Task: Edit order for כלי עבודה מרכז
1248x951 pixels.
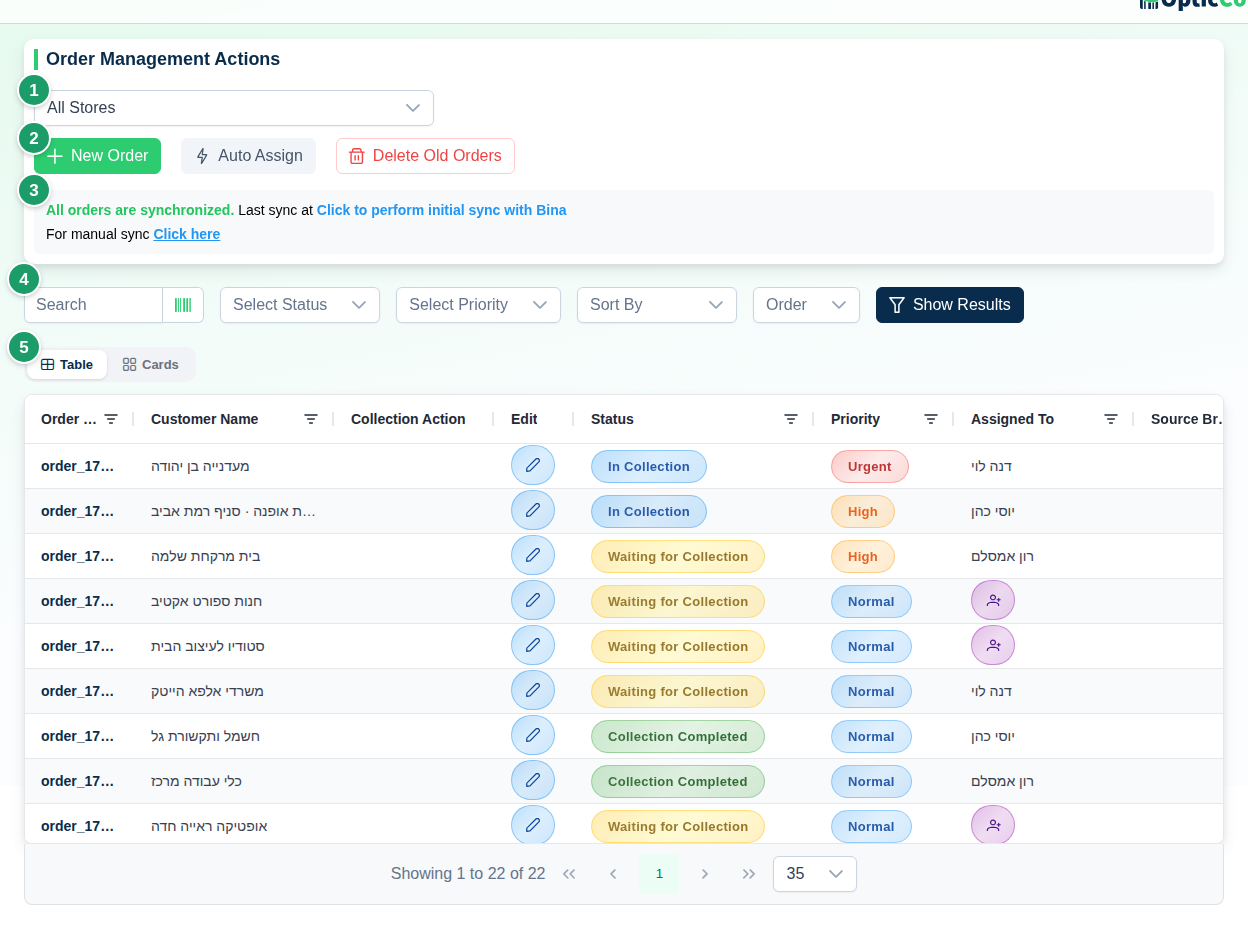Action: pyautogui.click(x=533, y=781)
